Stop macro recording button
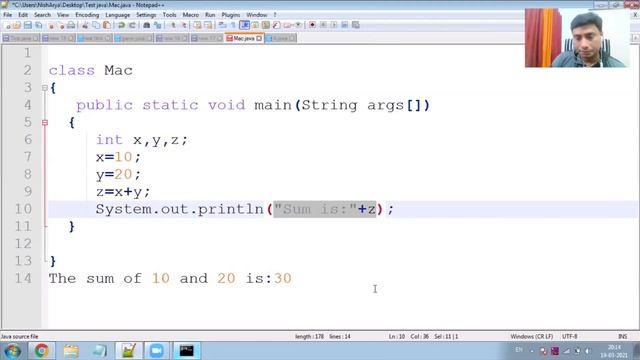640x360 pixels. (x=323, y=25)
